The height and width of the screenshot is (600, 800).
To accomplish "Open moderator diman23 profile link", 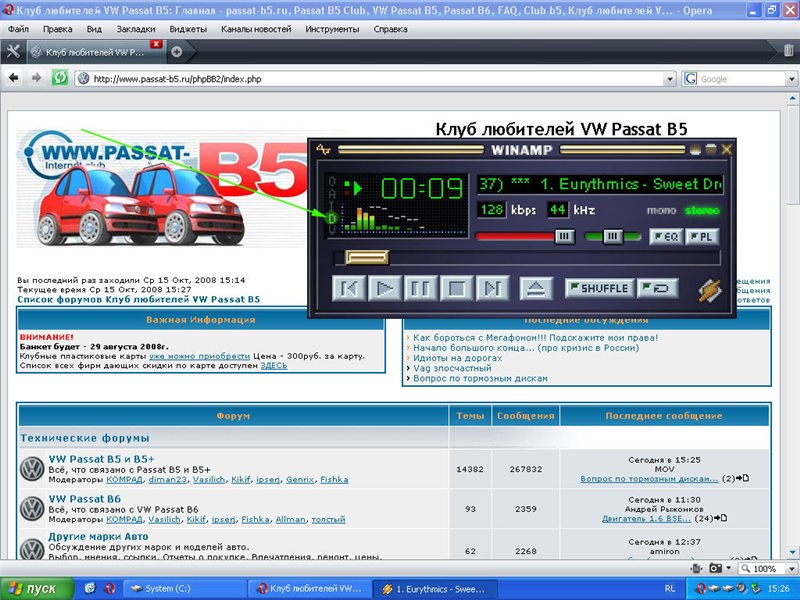I will click(167, 480).
